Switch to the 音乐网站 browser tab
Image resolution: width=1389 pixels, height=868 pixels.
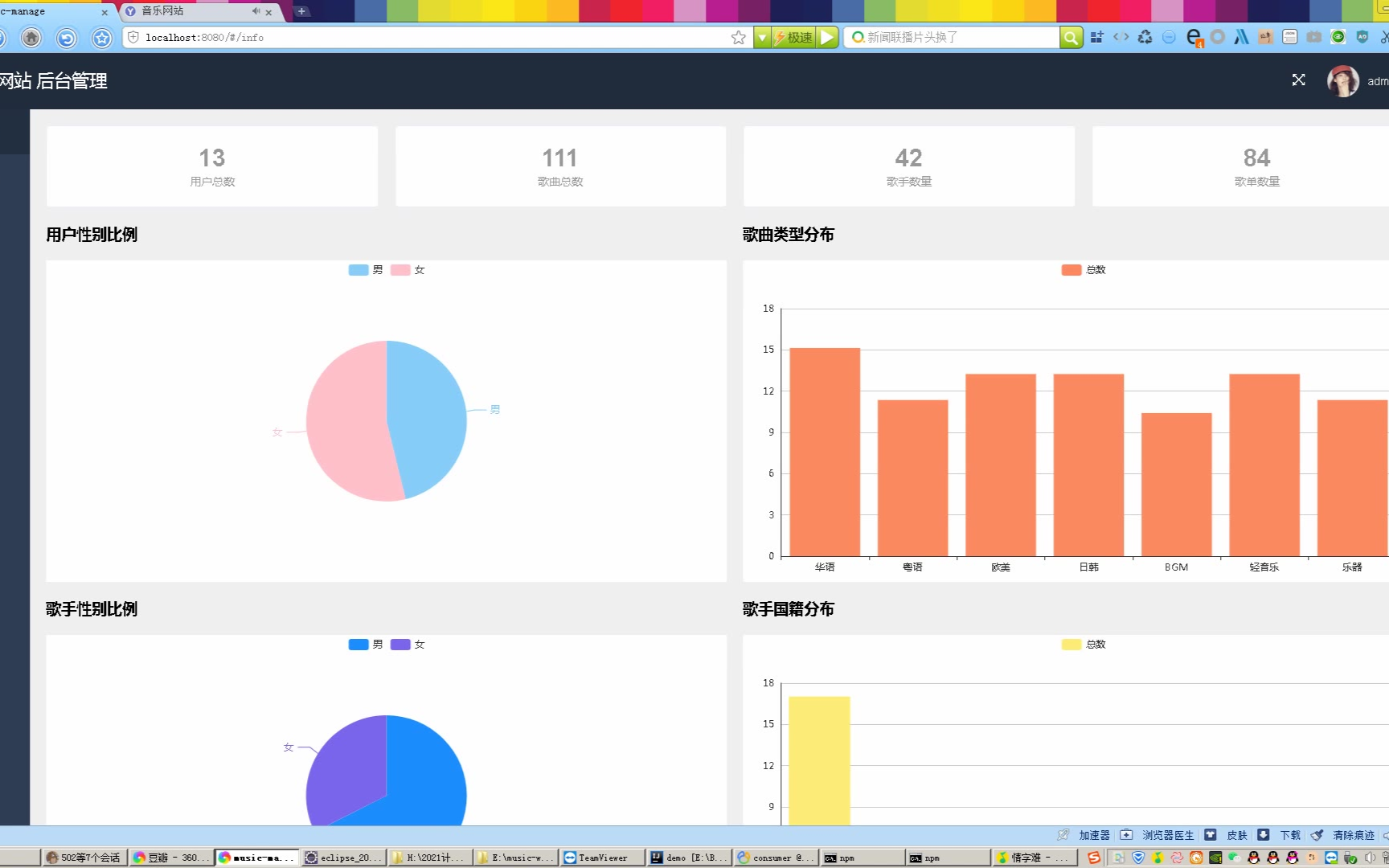pyautogui.click(x=177, y=11)
